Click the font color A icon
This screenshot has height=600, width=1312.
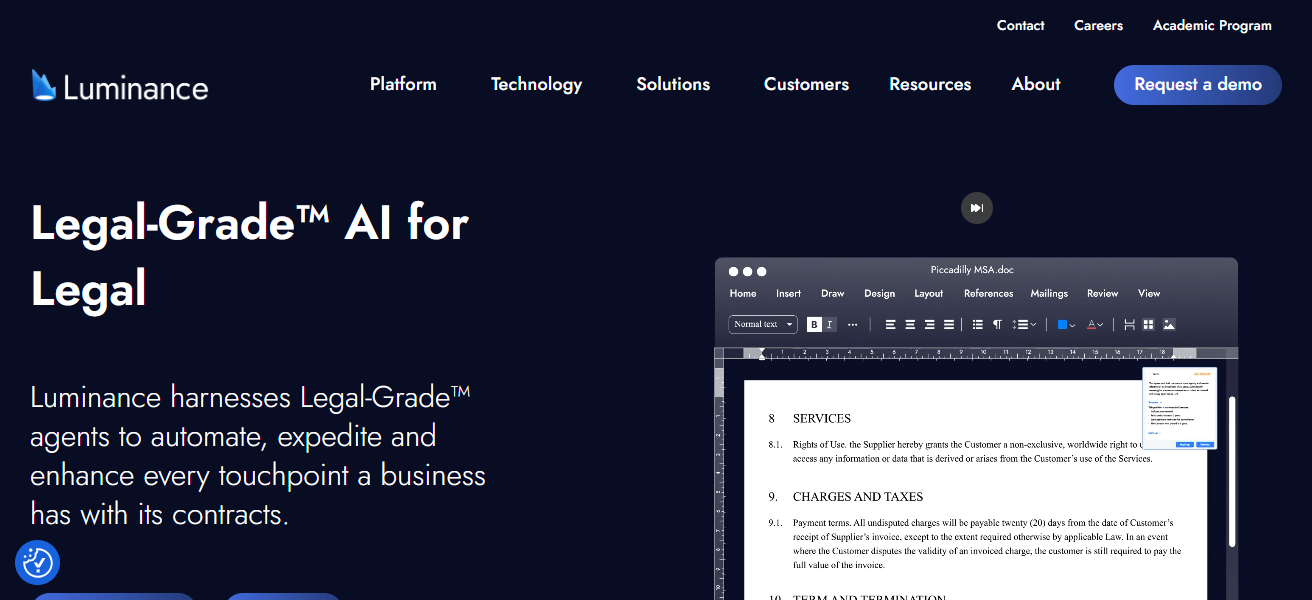pyautogui.click(x=1092, y=324)
